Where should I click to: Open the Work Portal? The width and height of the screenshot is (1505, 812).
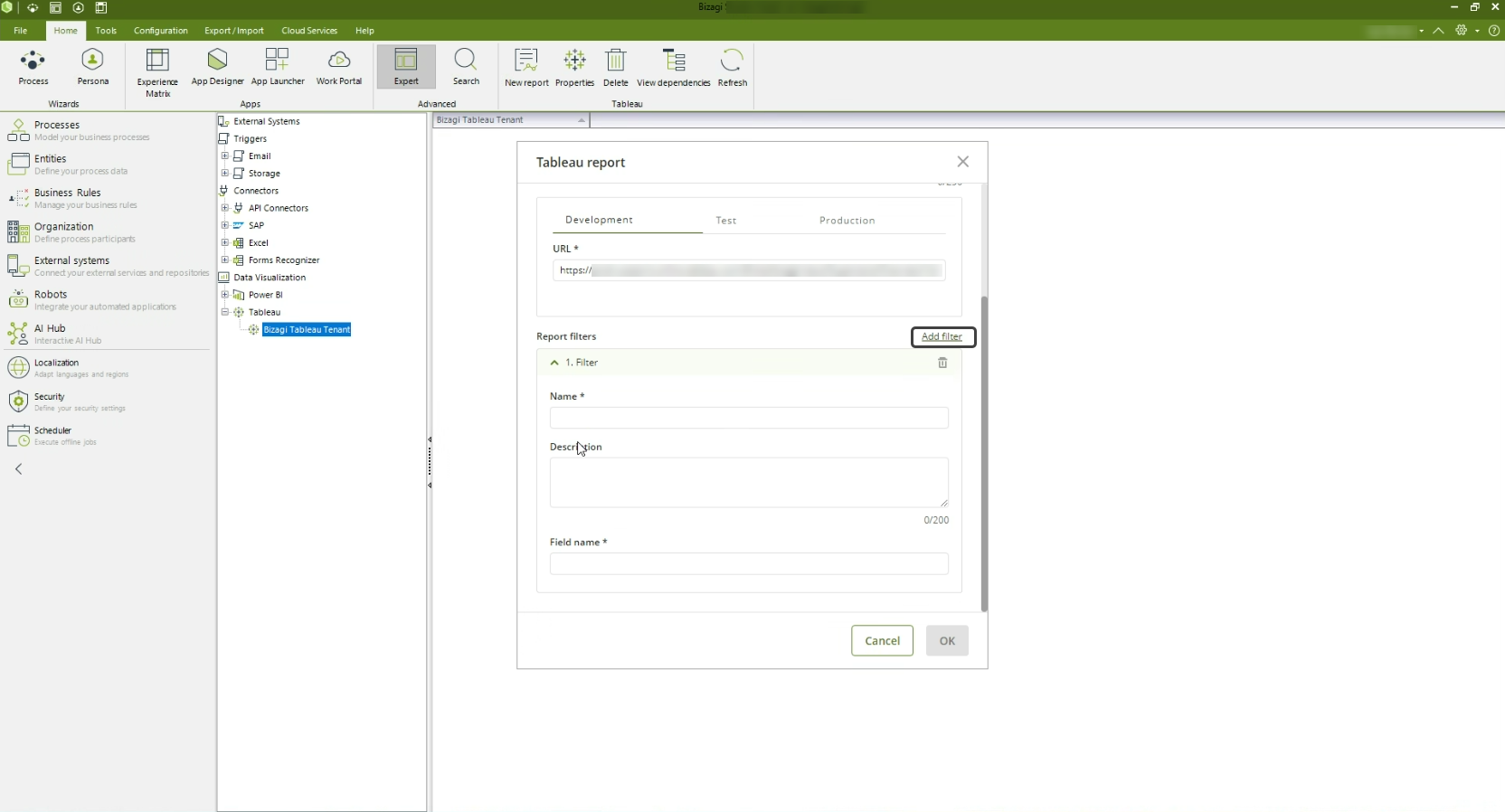(x=339, y=68)
